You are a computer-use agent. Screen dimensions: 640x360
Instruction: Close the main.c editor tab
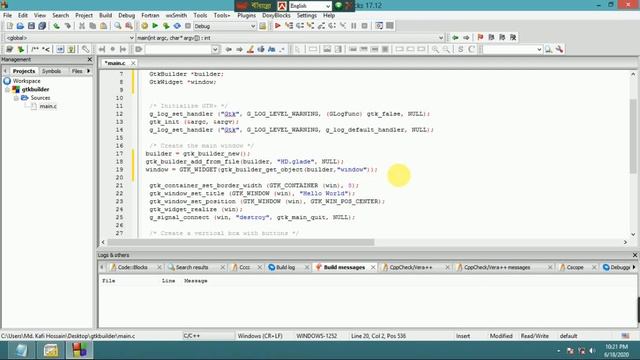[133, 63]
